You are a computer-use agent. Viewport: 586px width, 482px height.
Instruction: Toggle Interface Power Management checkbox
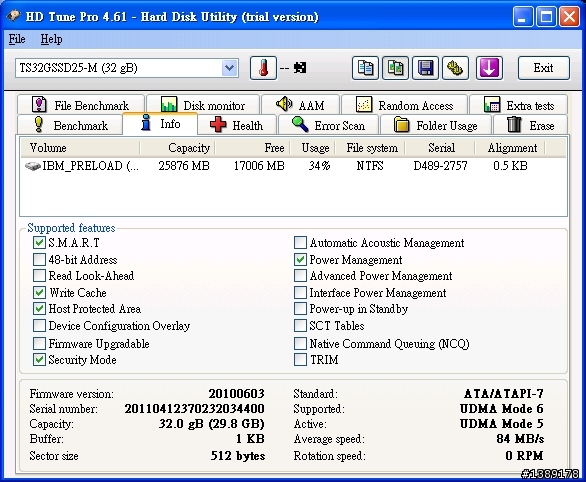(x=300, y=292)
